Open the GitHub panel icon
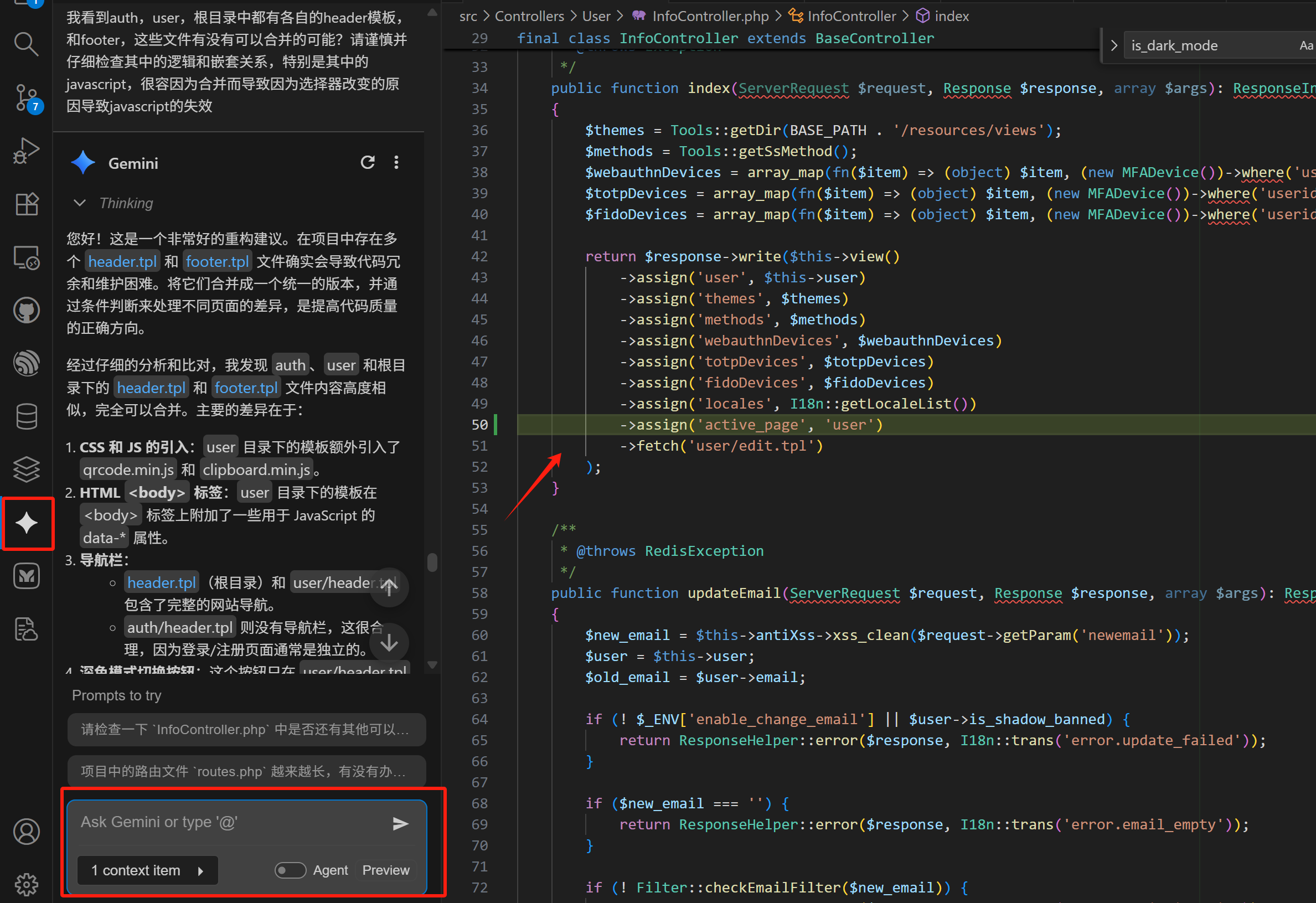This screenshot has height=903, width=1316. 26,310
